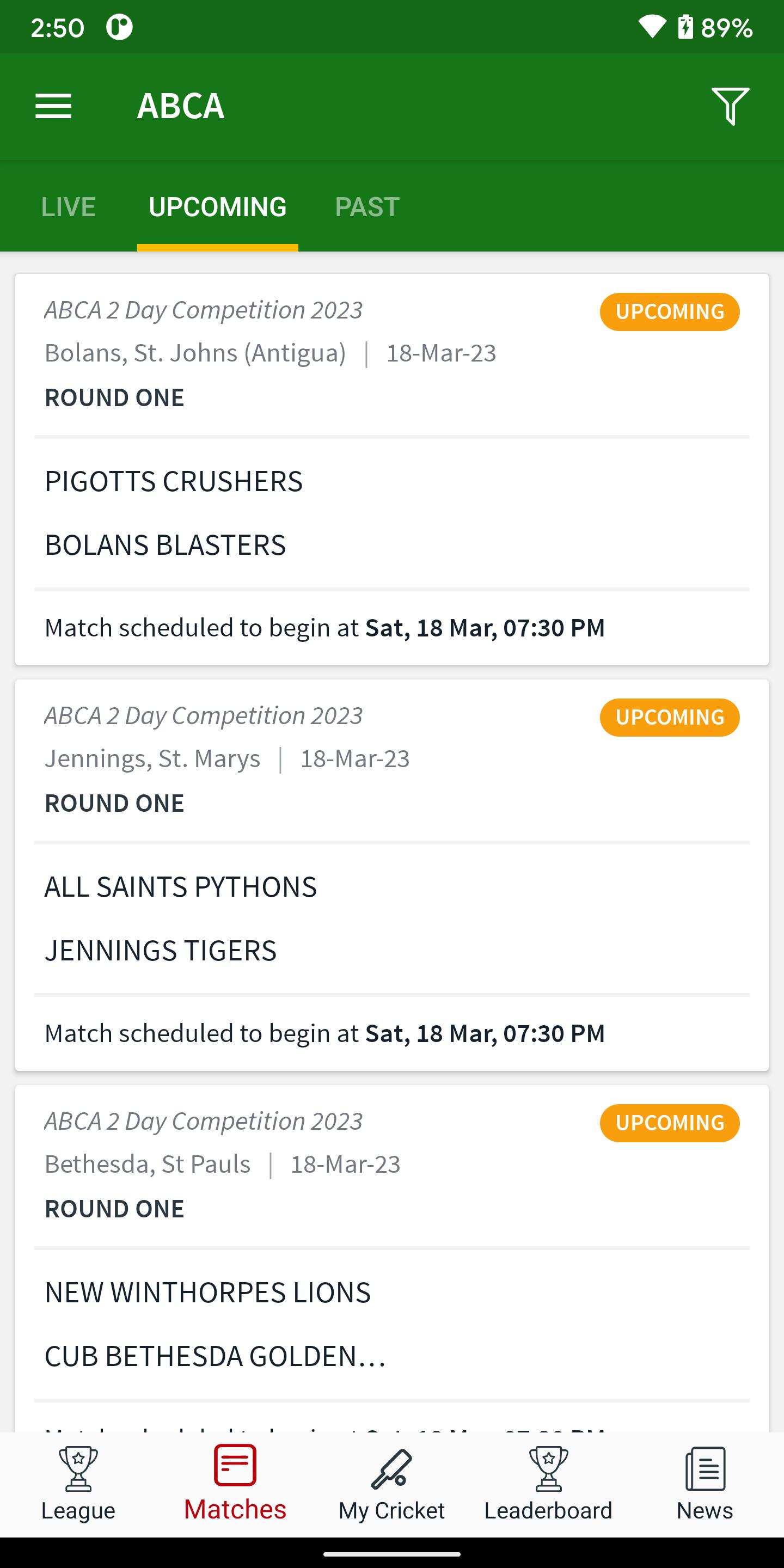Go to the Leaderboard section
This screenshot has width=784, height=1568.
pos(548,1485)
